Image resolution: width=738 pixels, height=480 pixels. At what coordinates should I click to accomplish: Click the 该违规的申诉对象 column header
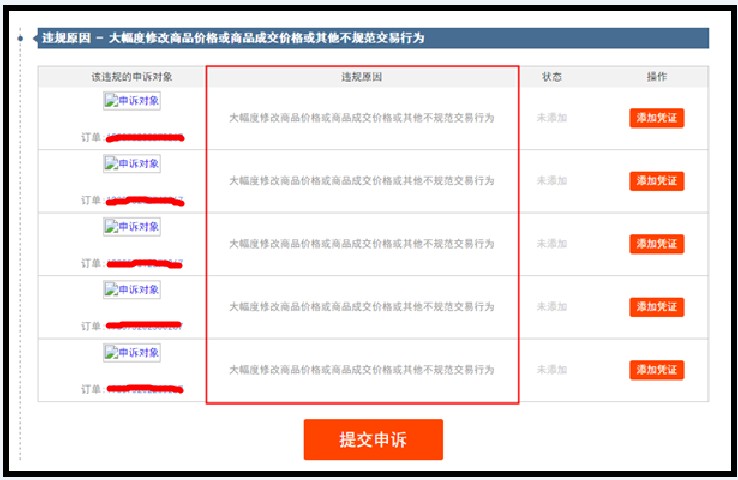point(132,77)
